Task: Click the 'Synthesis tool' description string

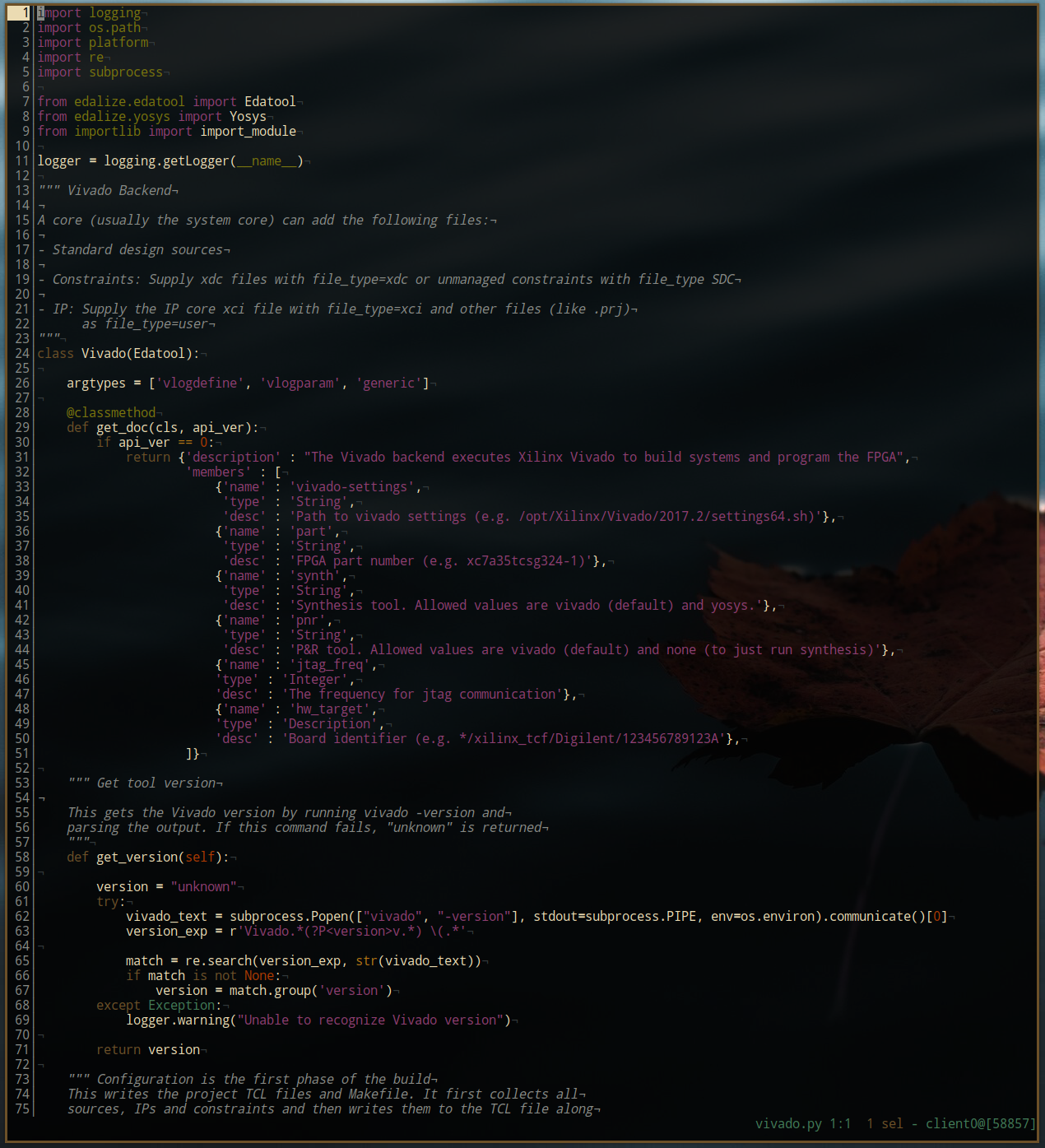Action: pos(526,605)
